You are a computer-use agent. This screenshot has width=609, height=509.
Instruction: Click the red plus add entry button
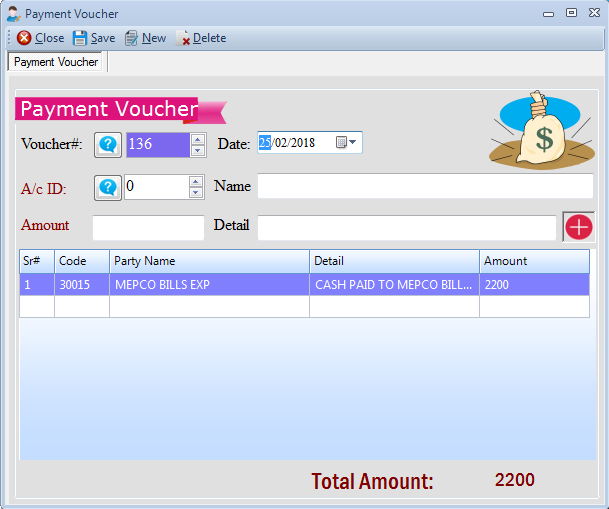click(x=578, y=226)
